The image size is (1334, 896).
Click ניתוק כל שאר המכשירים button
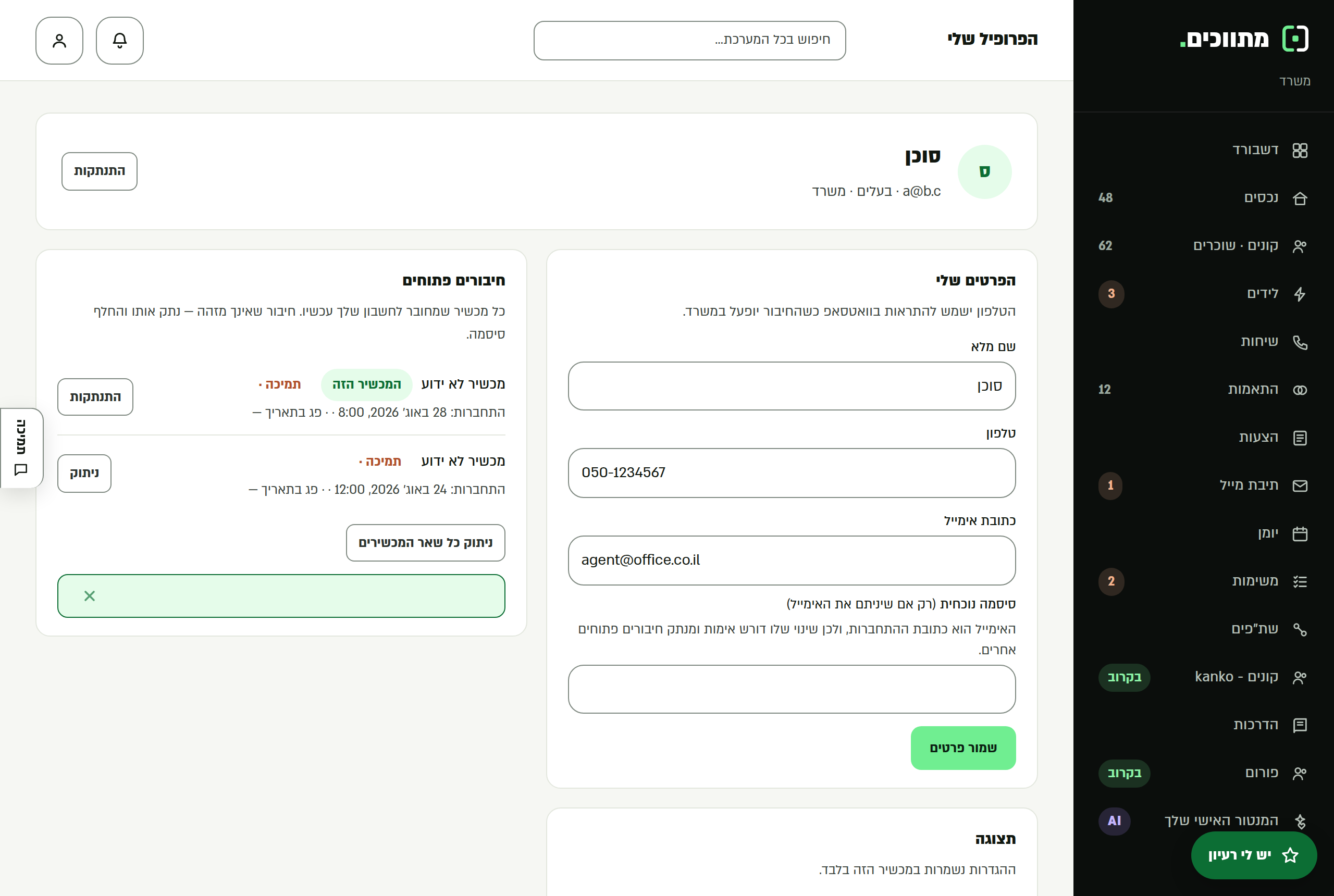426,543
